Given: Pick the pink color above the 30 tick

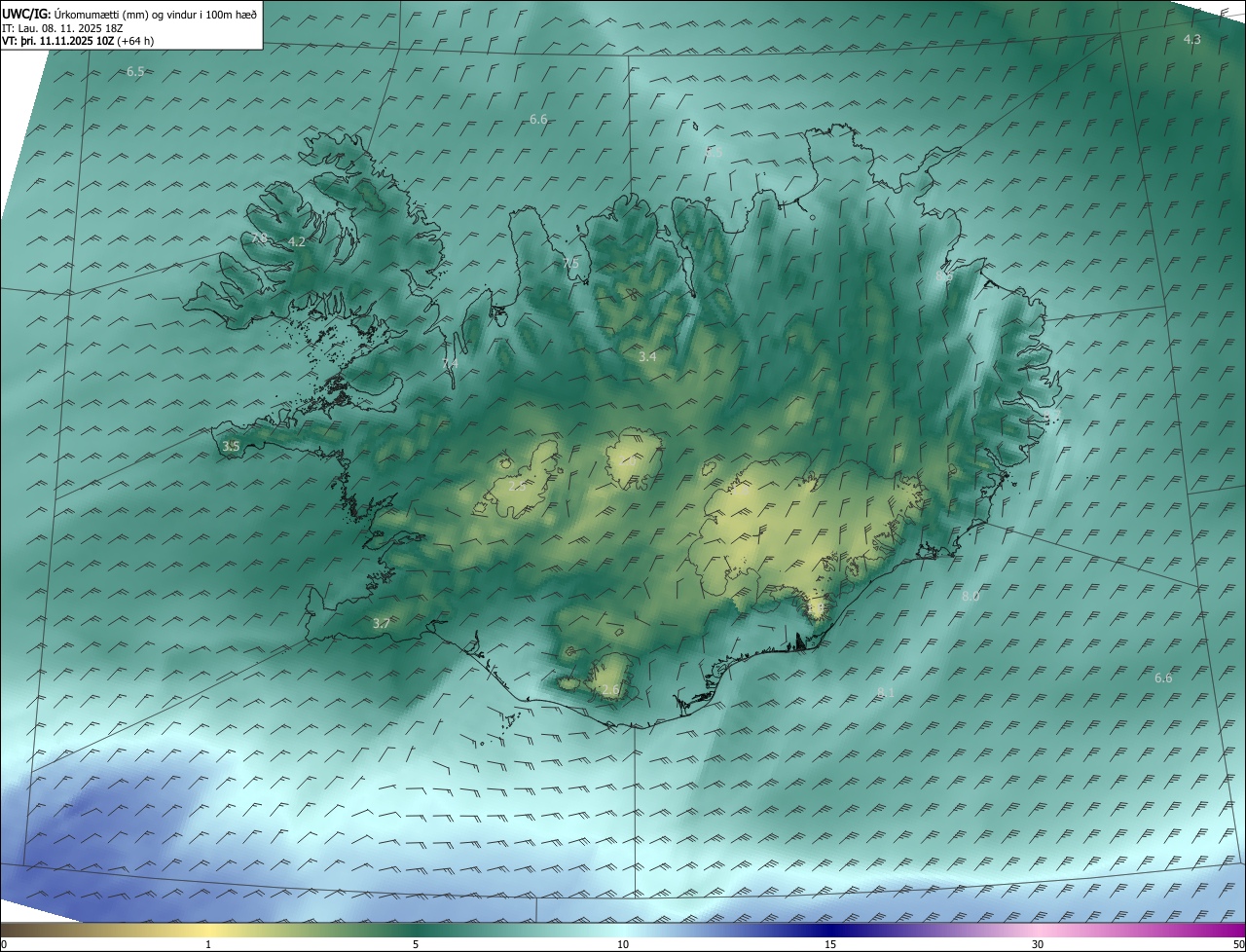Looking at the screenshot, I should pyautogui.click(x=1038, y=930).
